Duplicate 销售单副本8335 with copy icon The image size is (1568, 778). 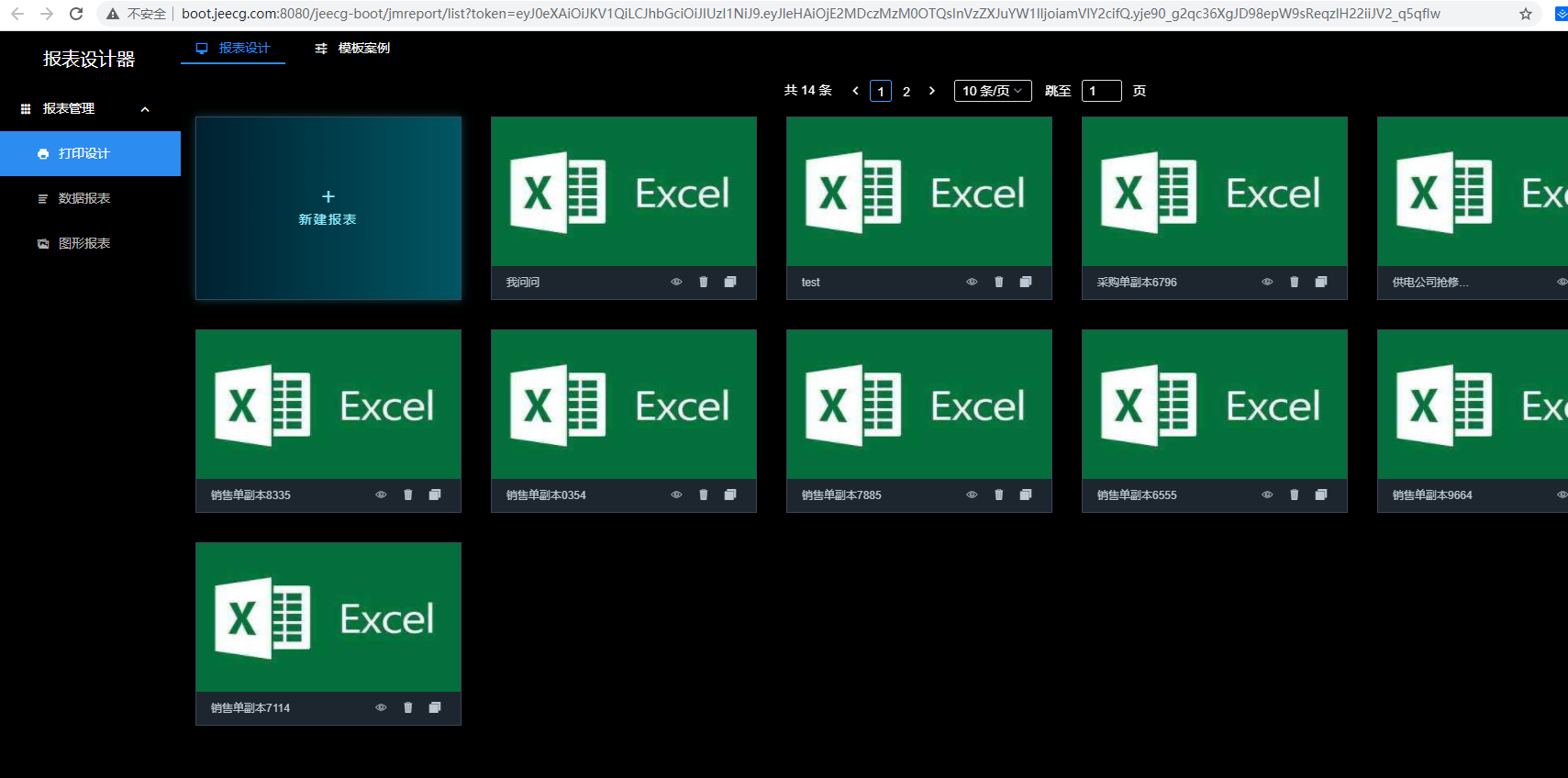(x=435, y=495)
